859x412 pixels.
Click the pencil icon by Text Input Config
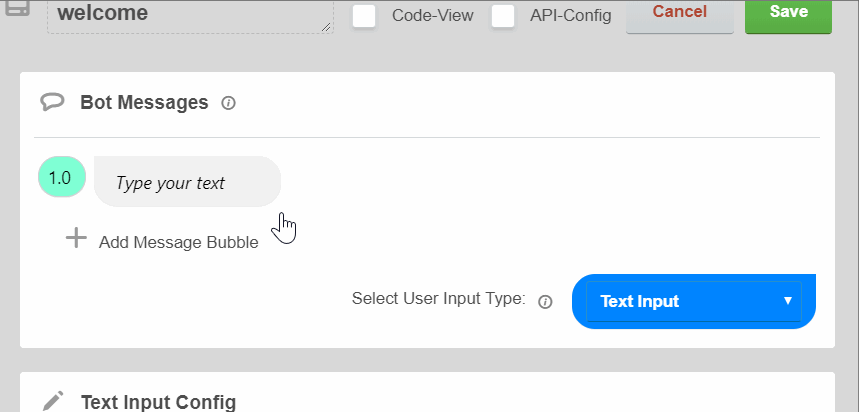point(53,401)
